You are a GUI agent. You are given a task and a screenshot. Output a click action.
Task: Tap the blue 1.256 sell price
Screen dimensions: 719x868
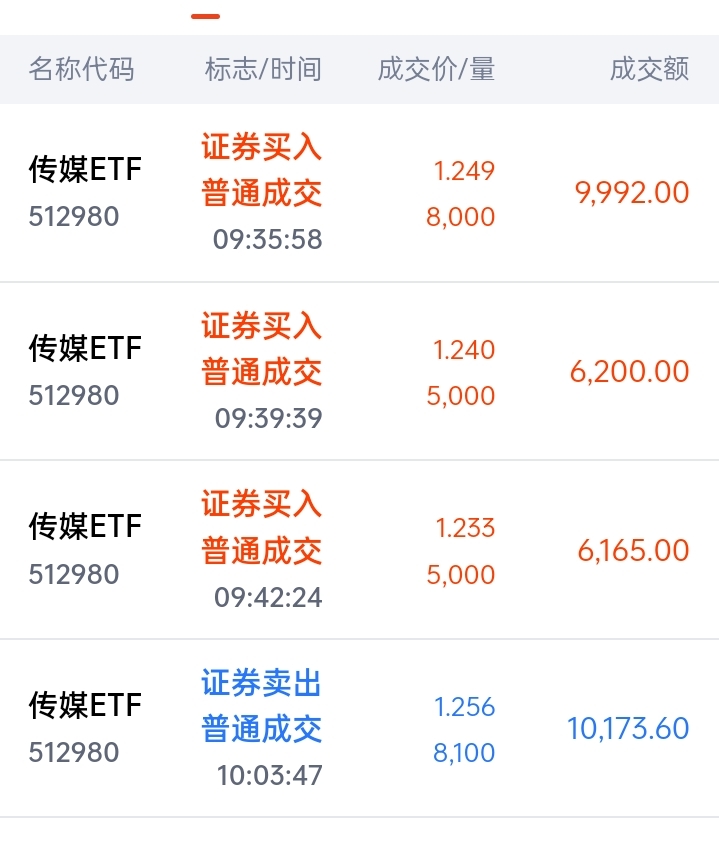[x=464, y=707]
